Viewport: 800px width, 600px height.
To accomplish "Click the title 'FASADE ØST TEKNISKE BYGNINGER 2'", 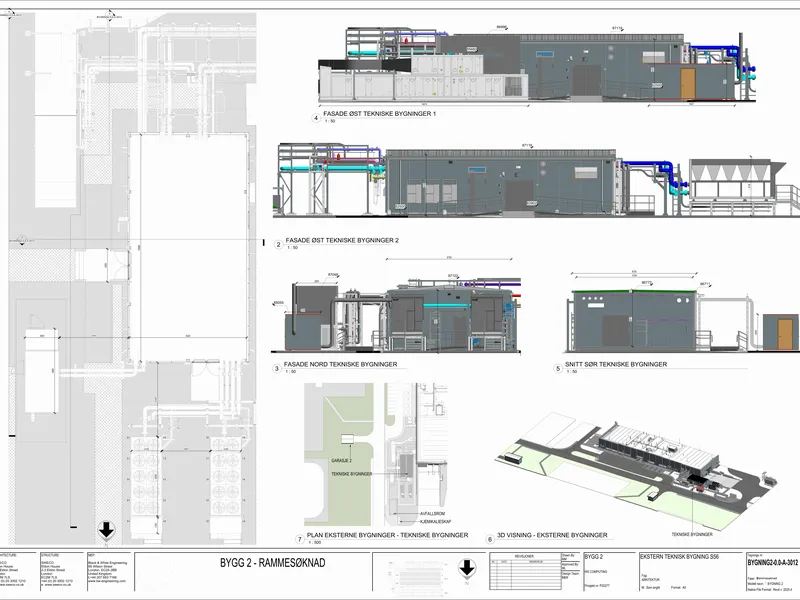I will point(342,240).
